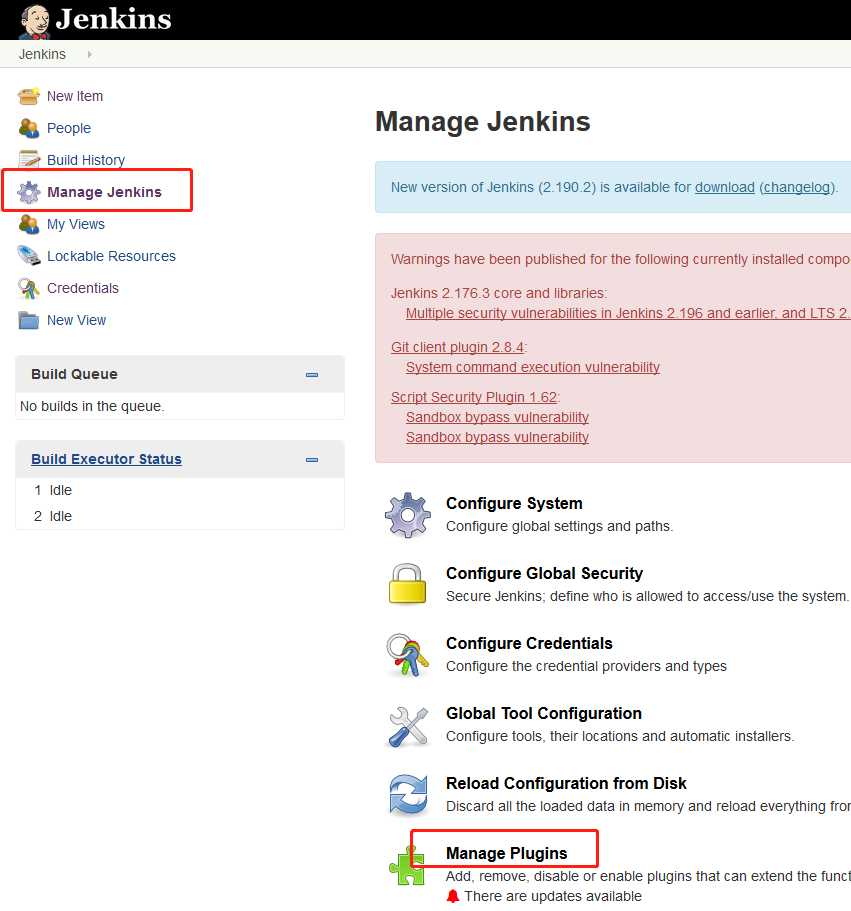Create a New View from sidebar

click(x=77, y=320)
